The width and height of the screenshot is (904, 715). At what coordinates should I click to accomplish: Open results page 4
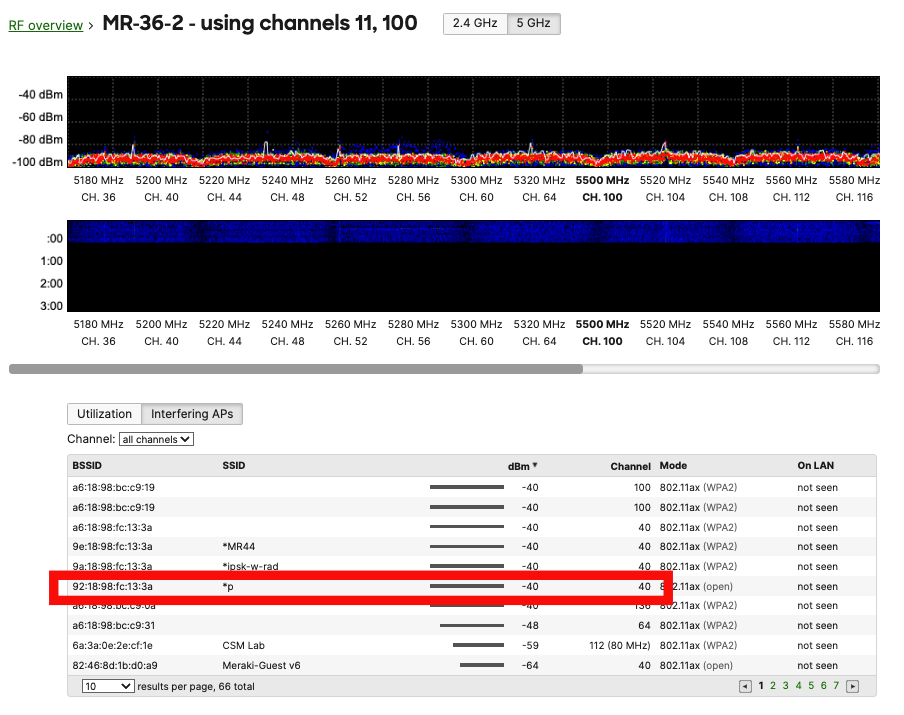coord(798,686)
